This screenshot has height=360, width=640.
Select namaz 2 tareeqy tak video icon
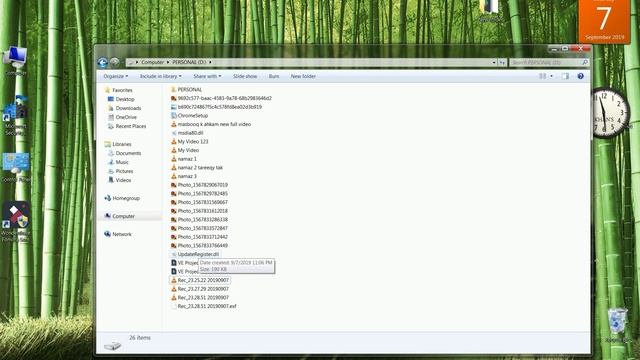click(173, 168)
